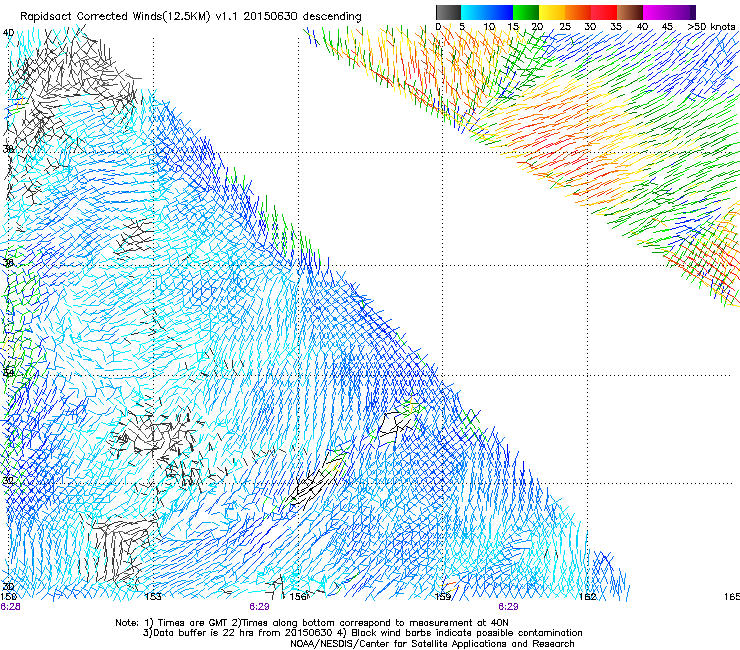740x650 pixels.
Task: Click the gray 0-5 knots legend segment
Action: (x=448, y=12)
